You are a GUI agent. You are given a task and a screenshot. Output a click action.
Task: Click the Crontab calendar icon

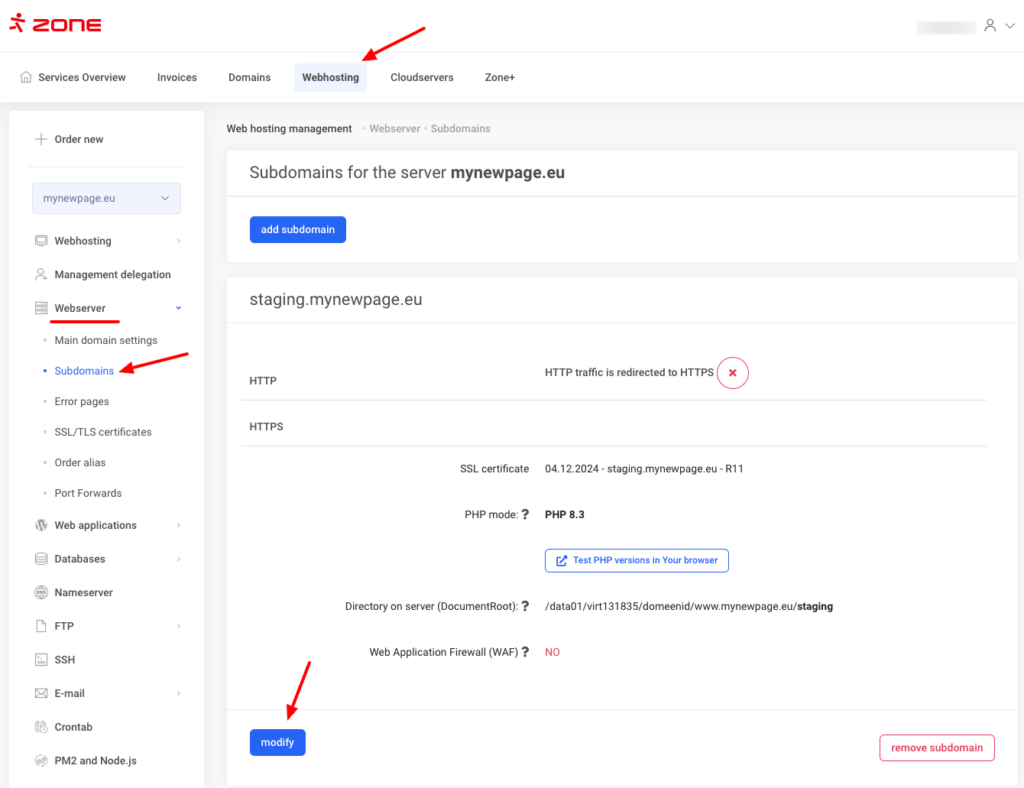pos(41,727)
